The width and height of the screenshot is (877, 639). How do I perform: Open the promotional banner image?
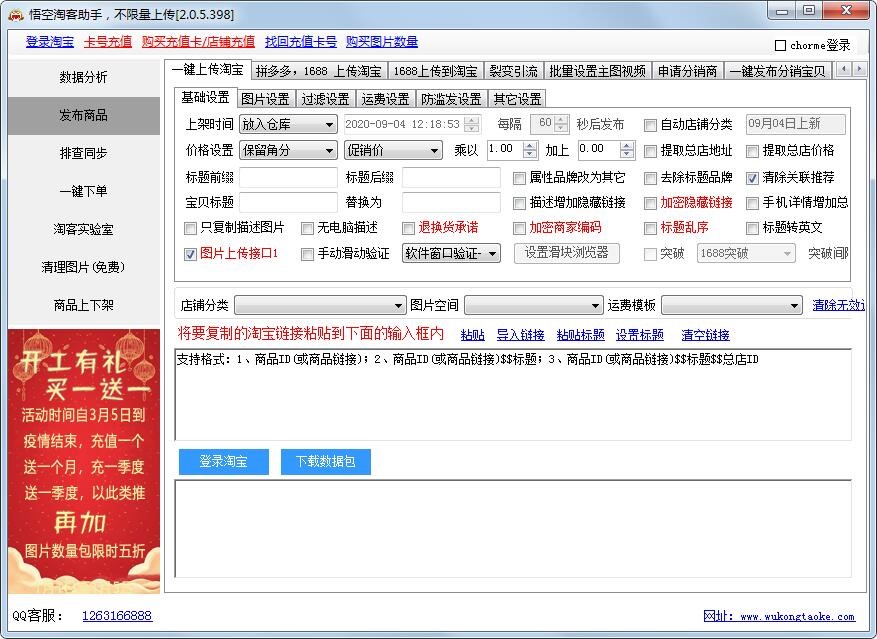click(83, 459)
